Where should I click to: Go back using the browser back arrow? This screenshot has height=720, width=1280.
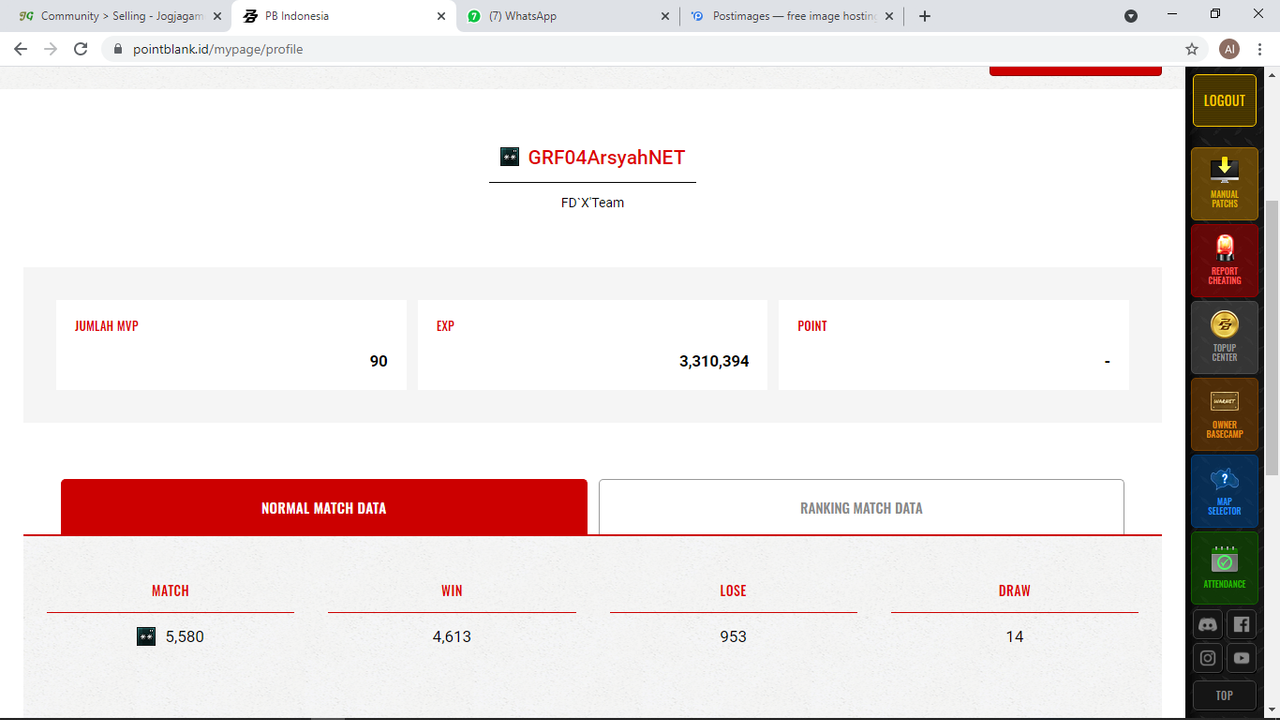point(21,49)
